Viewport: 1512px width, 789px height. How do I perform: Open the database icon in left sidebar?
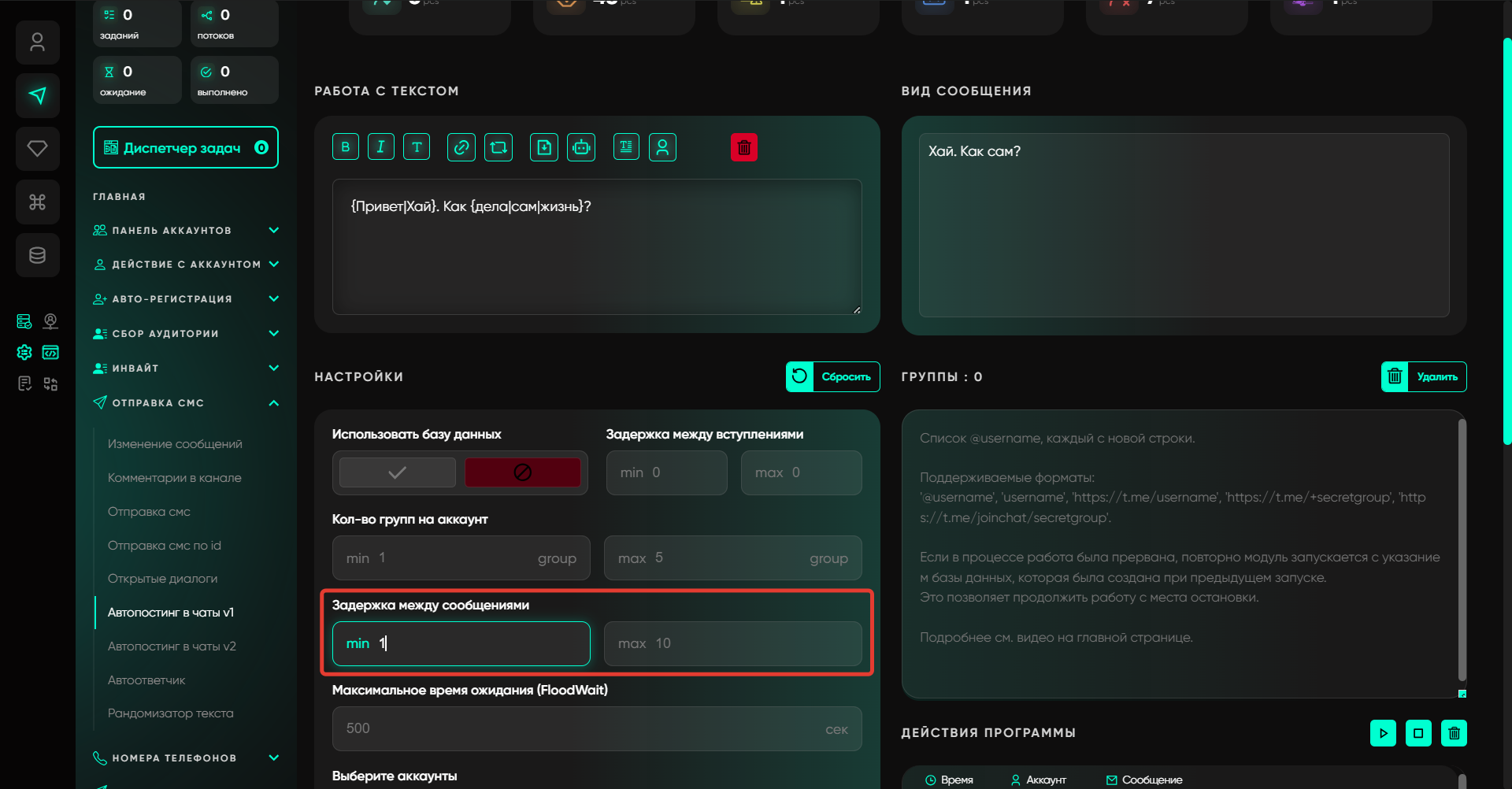(x=37, y=255)
